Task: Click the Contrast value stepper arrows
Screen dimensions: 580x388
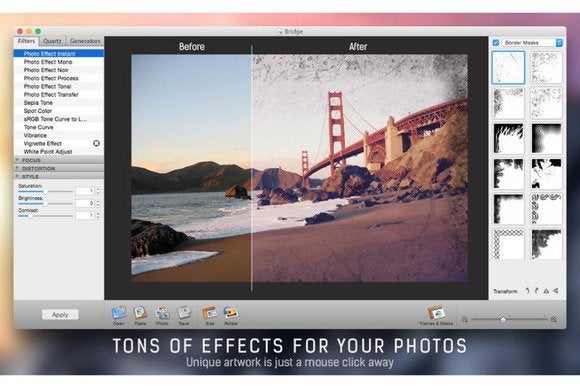Action: coord(98,215)
